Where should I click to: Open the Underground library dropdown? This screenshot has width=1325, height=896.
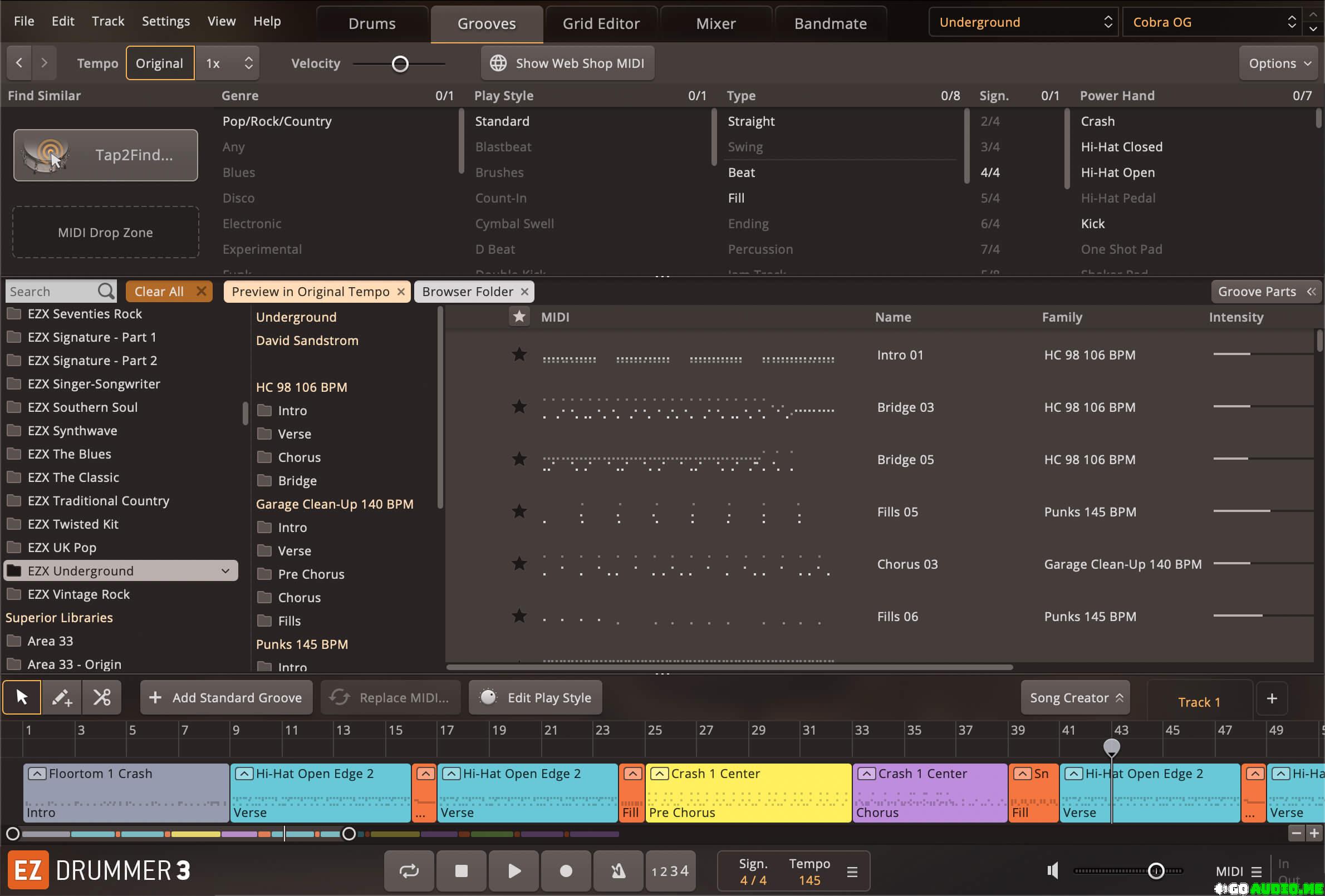coord(1023,22)
